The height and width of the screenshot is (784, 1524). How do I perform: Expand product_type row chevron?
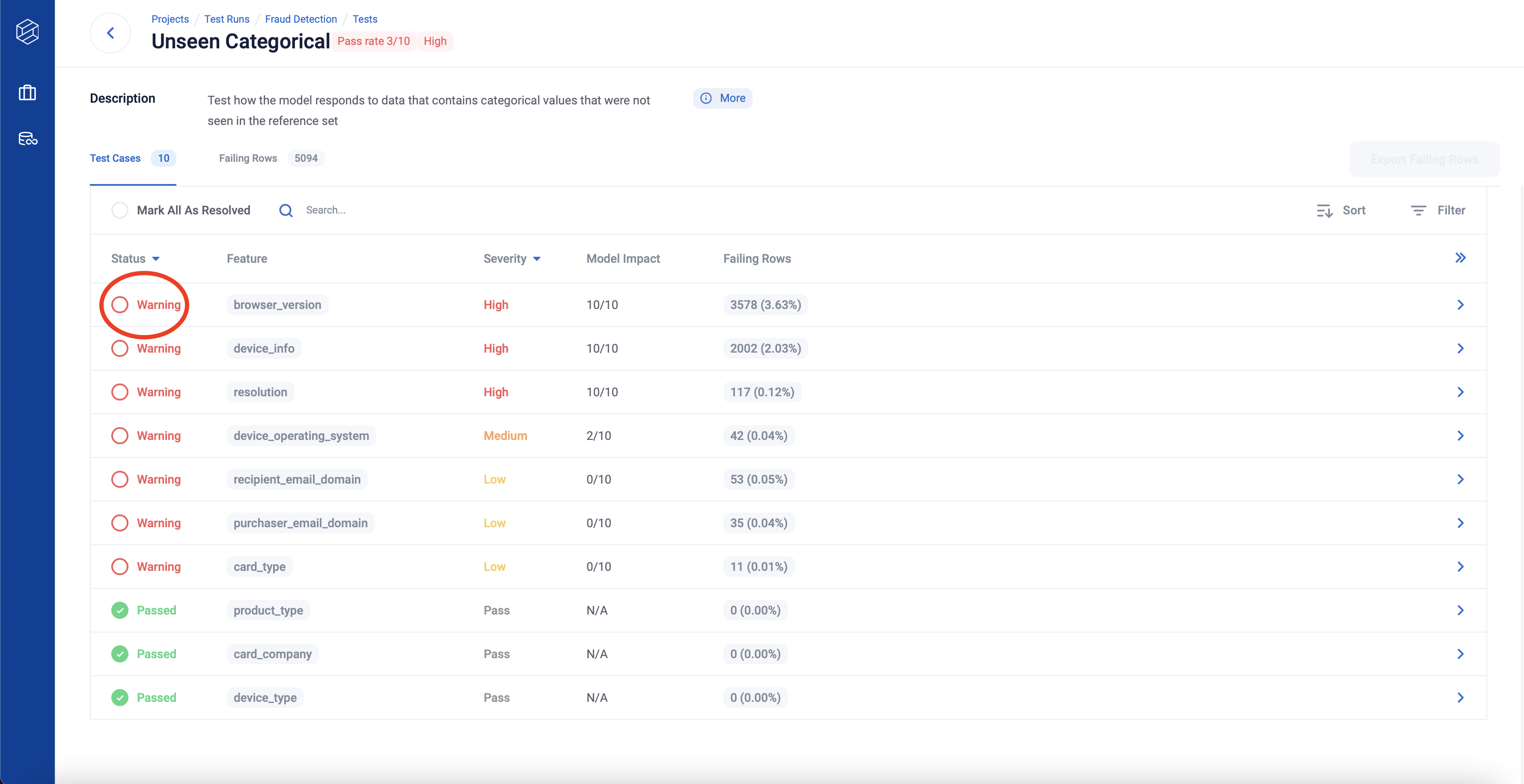(1460, 610)
